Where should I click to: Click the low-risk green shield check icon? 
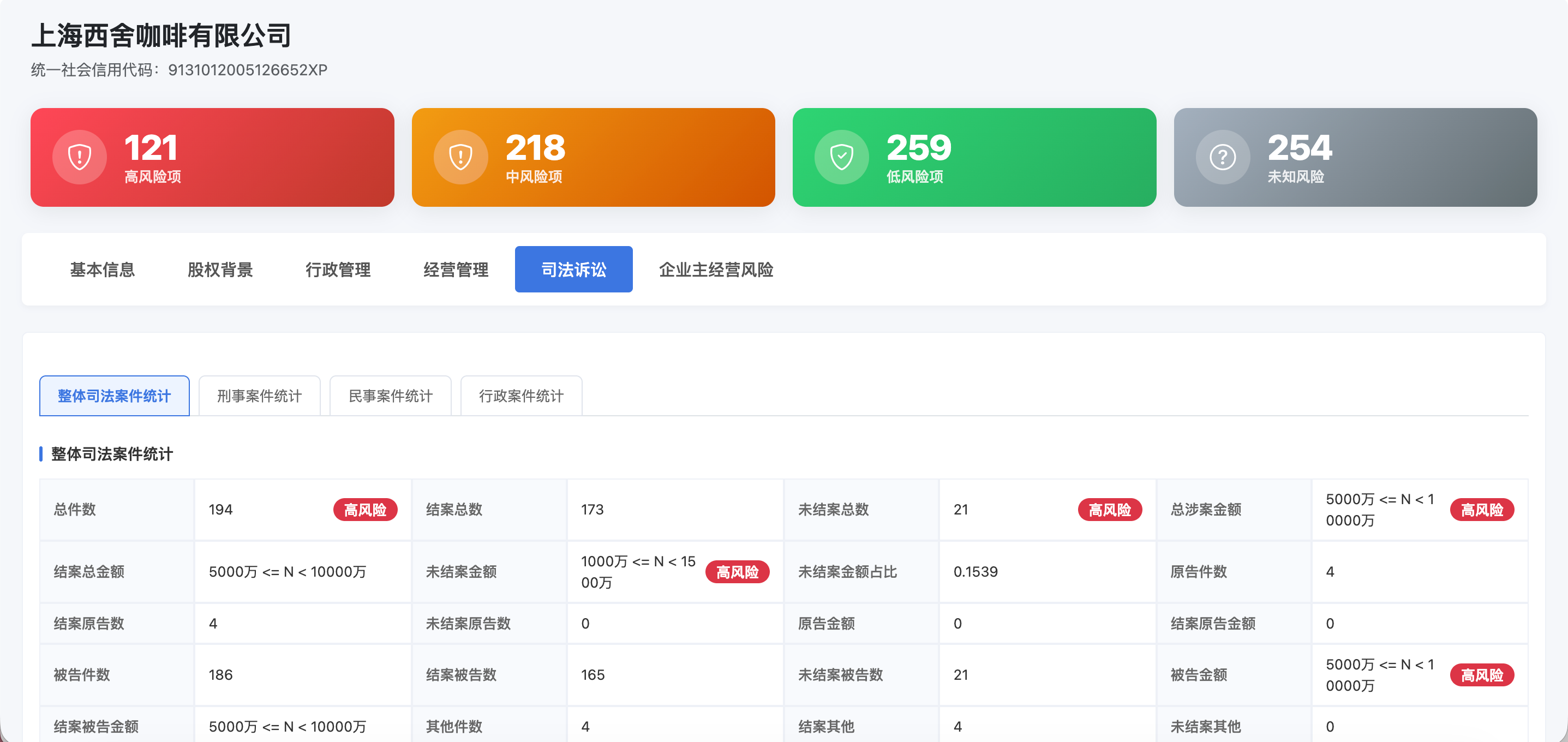[842, 157]
